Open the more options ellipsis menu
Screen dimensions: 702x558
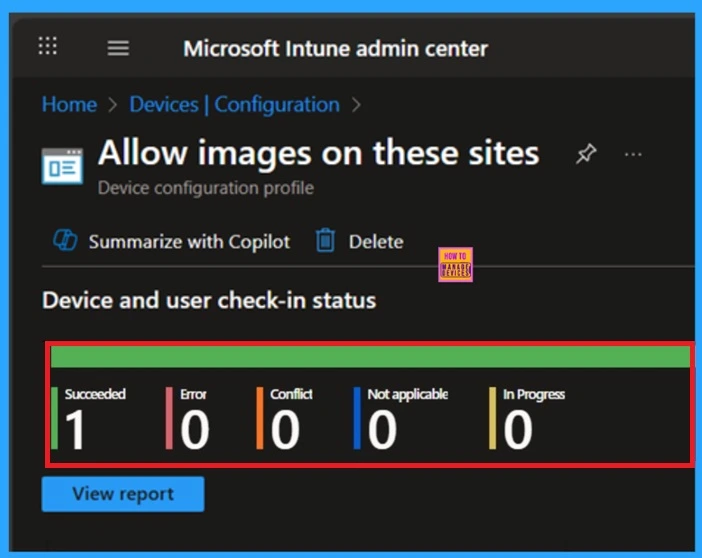(633, 155)
